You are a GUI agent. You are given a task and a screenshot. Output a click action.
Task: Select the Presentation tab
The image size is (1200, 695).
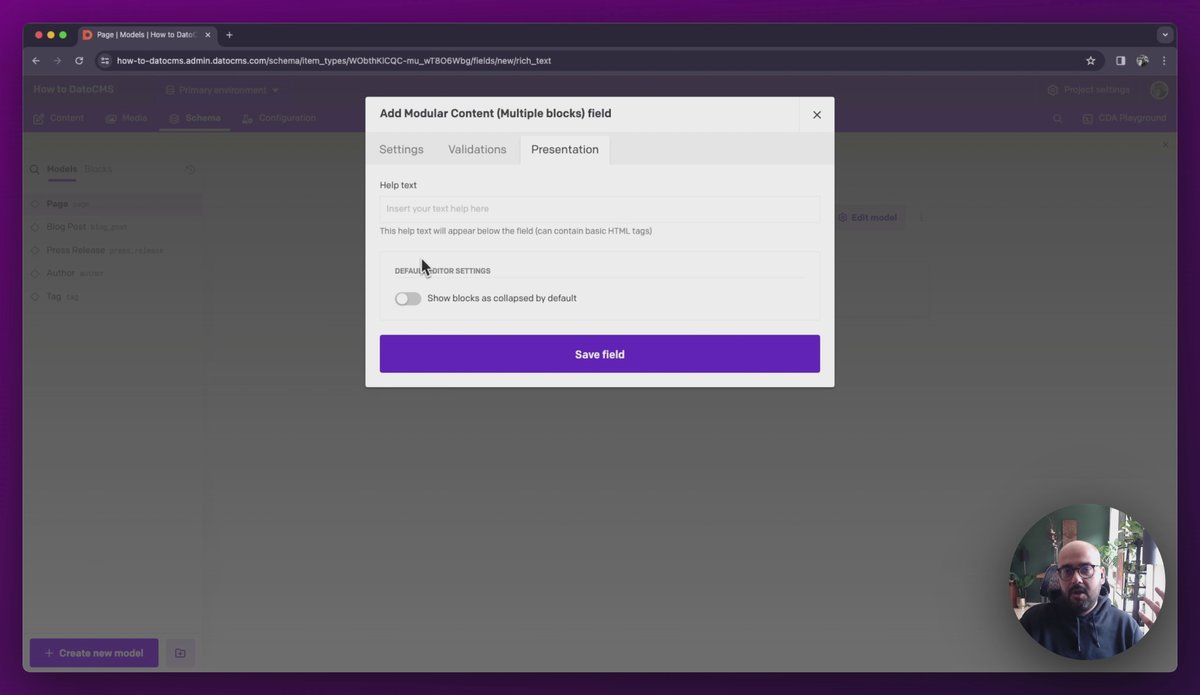click(564, 150)
